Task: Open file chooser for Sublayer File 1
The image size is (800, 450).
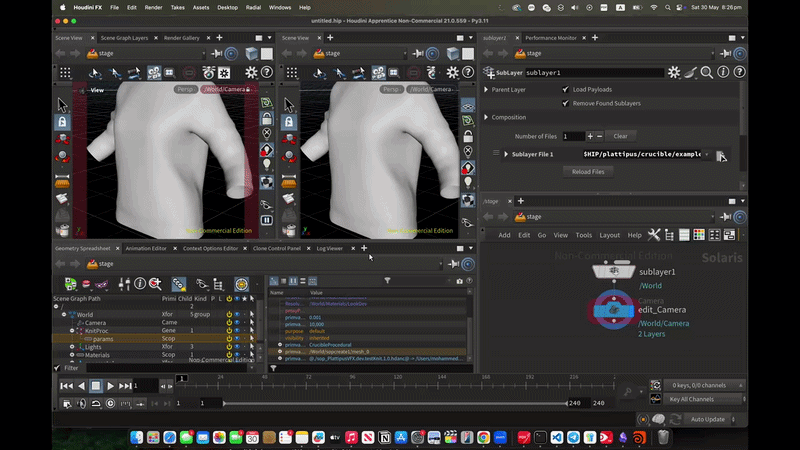Action: 720,156
